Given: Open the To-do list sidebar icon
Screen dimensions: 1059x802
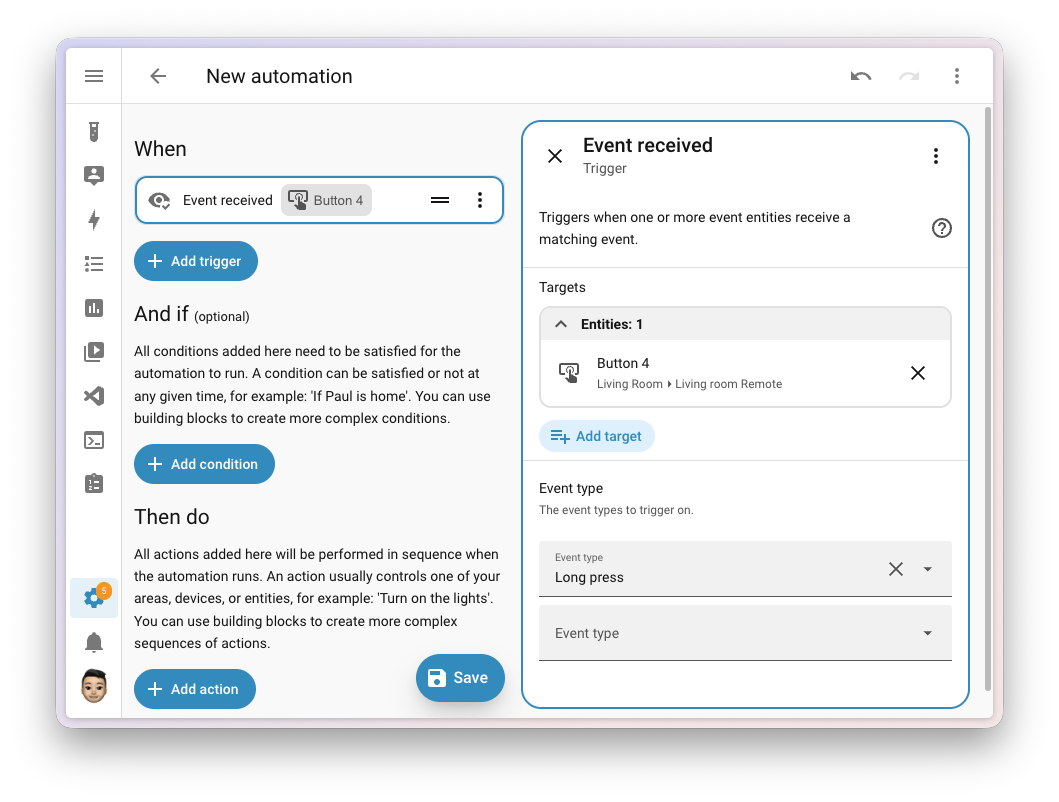Looking at the screenshot, I should click(94, 264).
